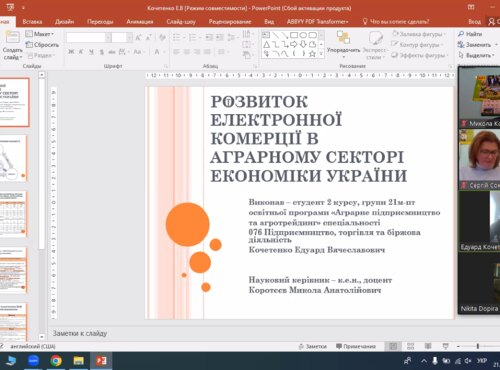Open the character spacing AV dropdown
Viewport: 500px width, 370px height.
click(x=124, y=52)
